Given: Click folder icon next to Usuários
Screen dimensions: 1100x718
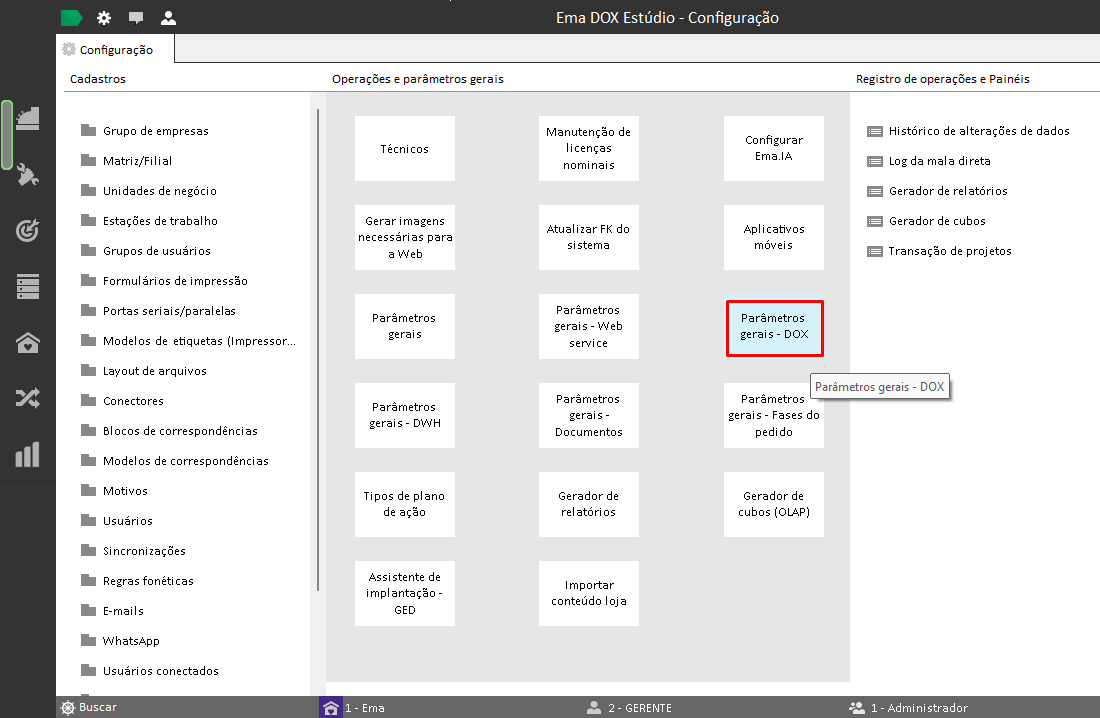Looking at the screenshot, I should 88,520.
